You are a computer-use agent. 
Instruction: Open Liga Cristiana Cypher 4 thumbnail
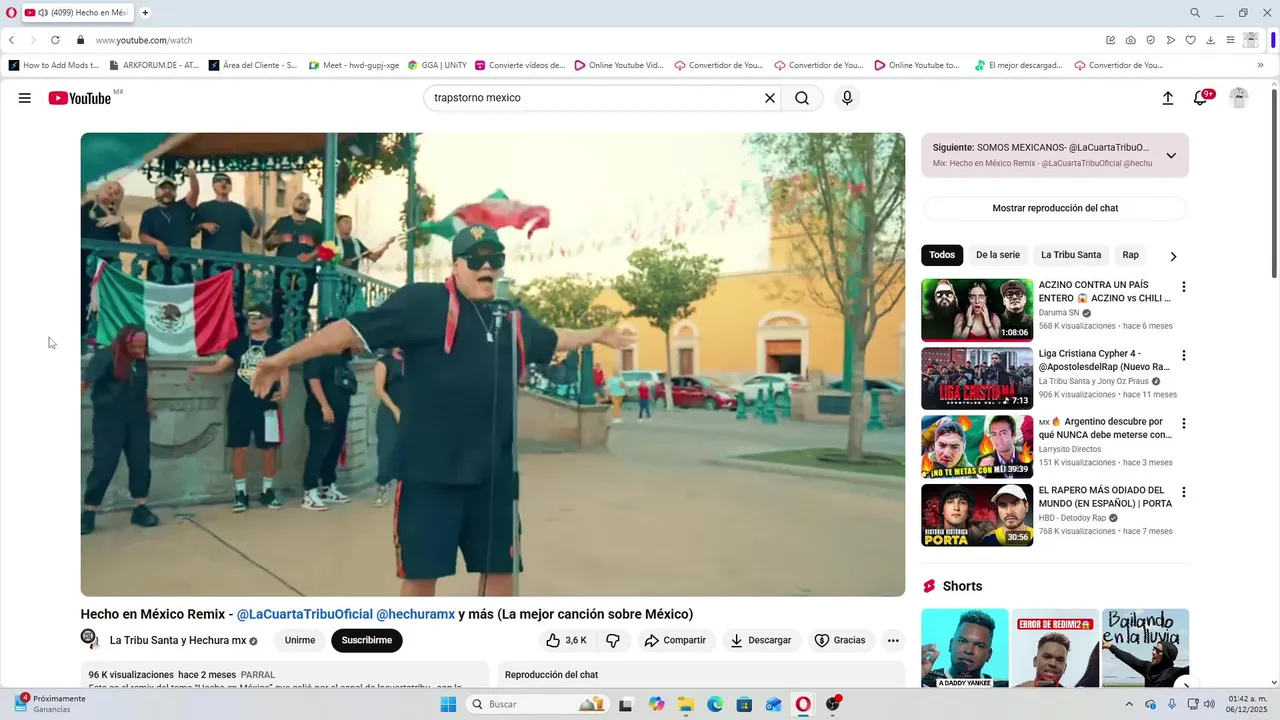pos(977,378)
